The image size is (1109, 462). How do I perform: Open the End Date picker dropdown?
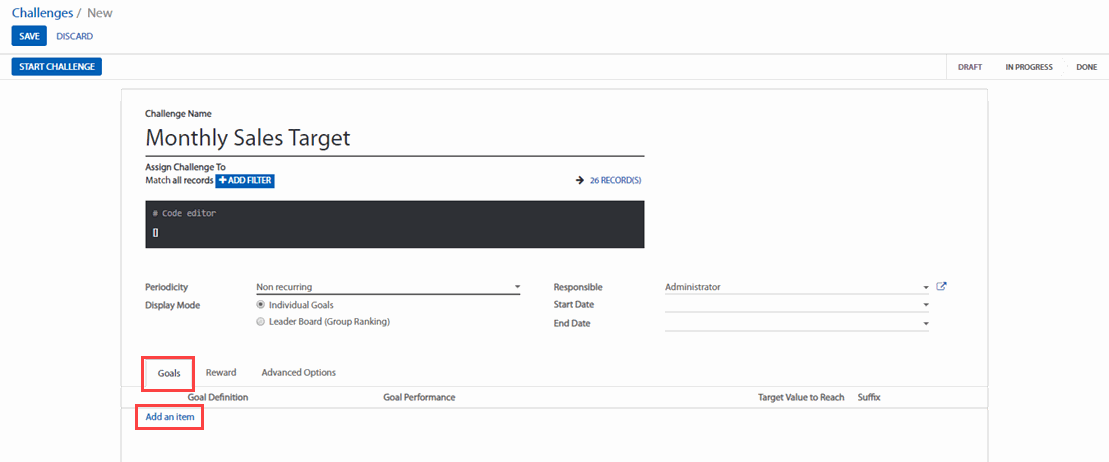tap(926, 324)
